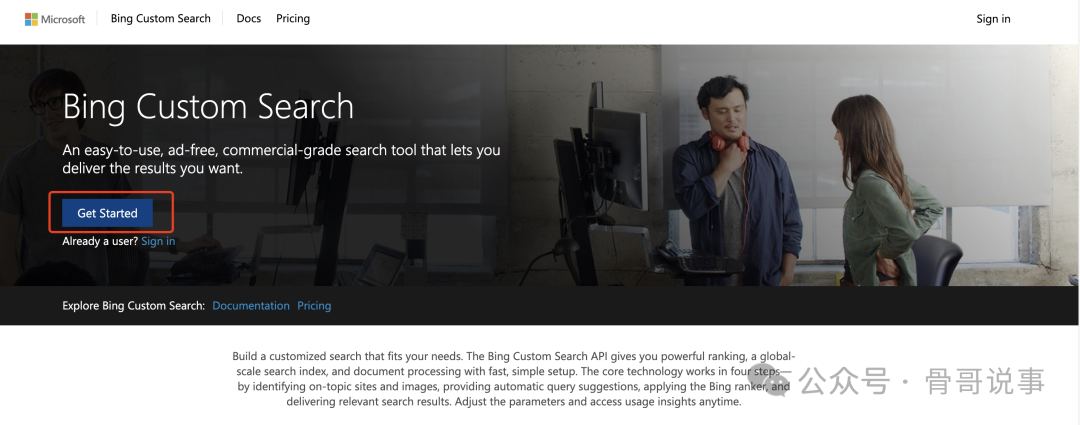Open Pricing in the top navigation
The height and width of the screenshot is (425, 1080).
click(x=293, y=19)
